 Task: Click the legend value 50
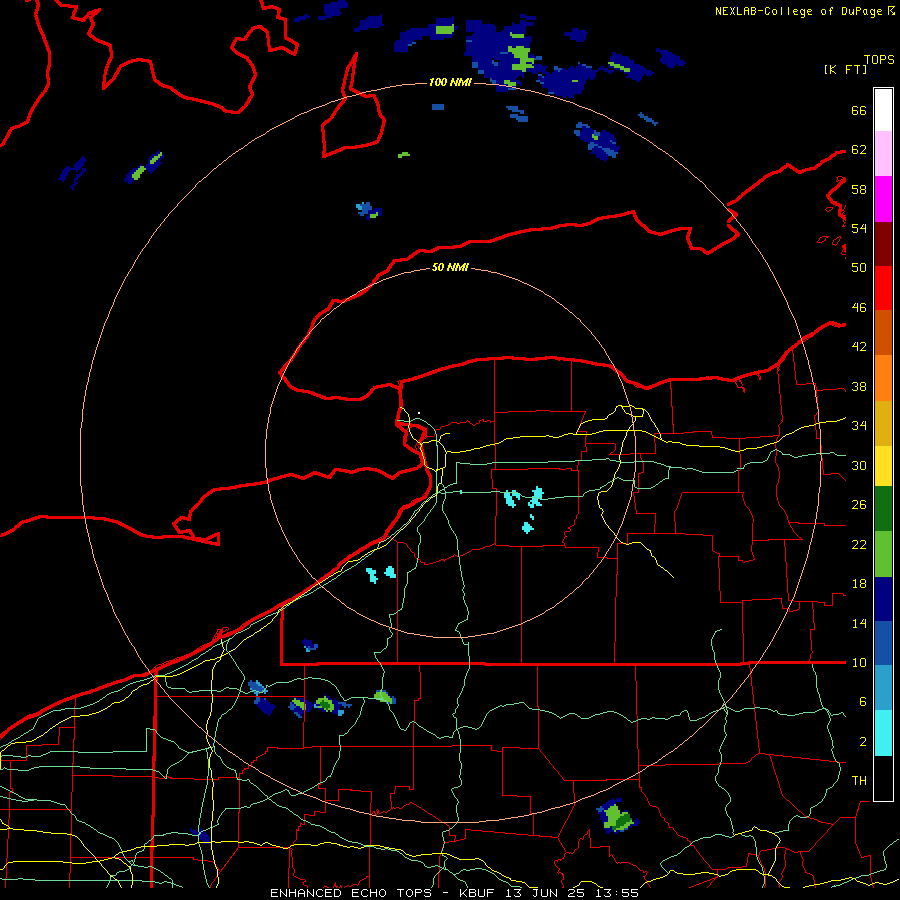[859, 267]
